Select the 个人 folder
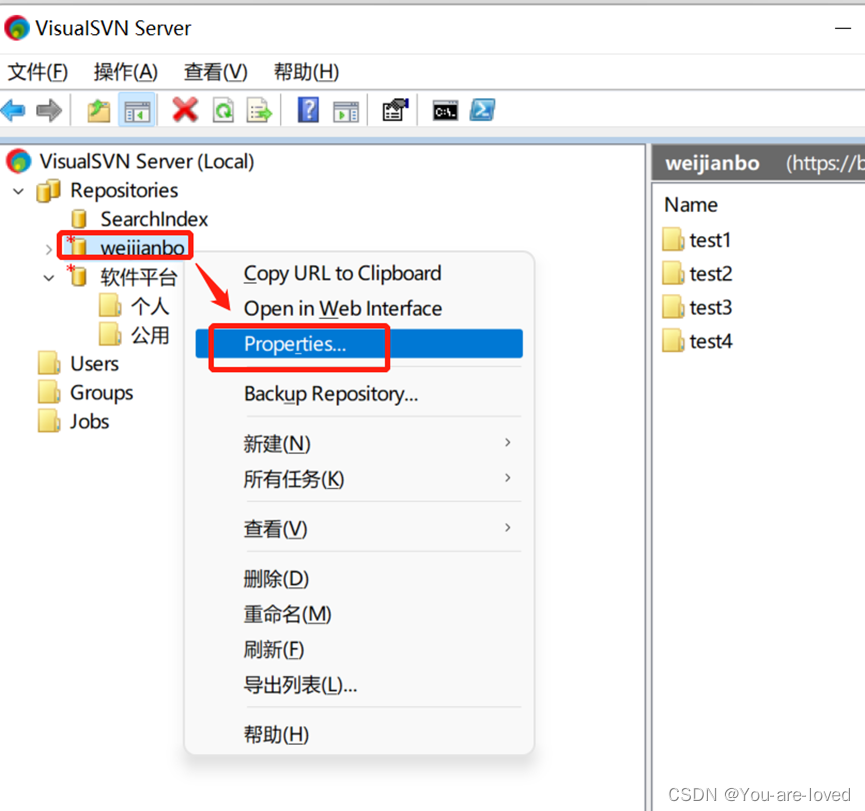 149,306
